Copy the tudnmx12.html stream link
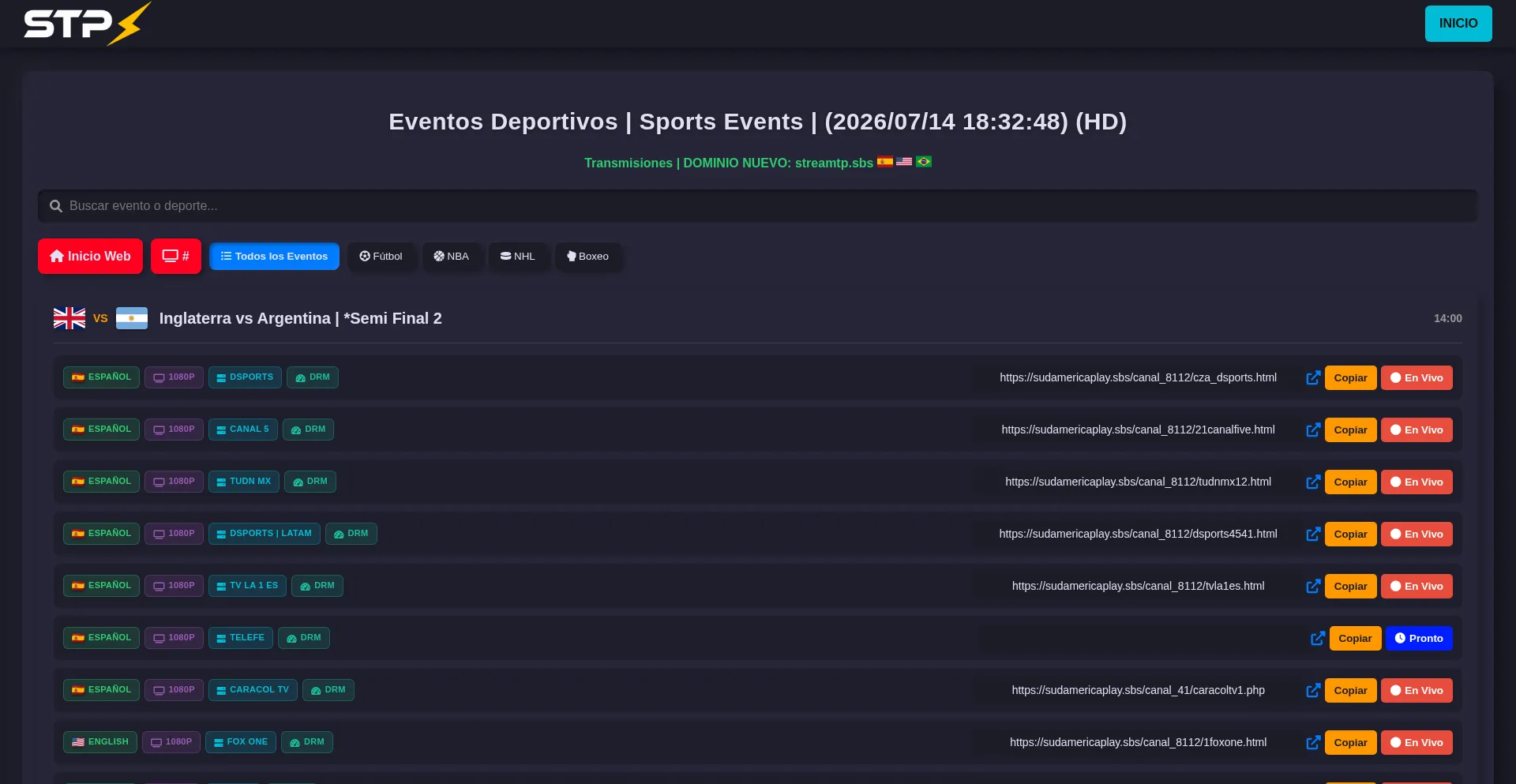1516x784 pixels. pos(1351,482)
